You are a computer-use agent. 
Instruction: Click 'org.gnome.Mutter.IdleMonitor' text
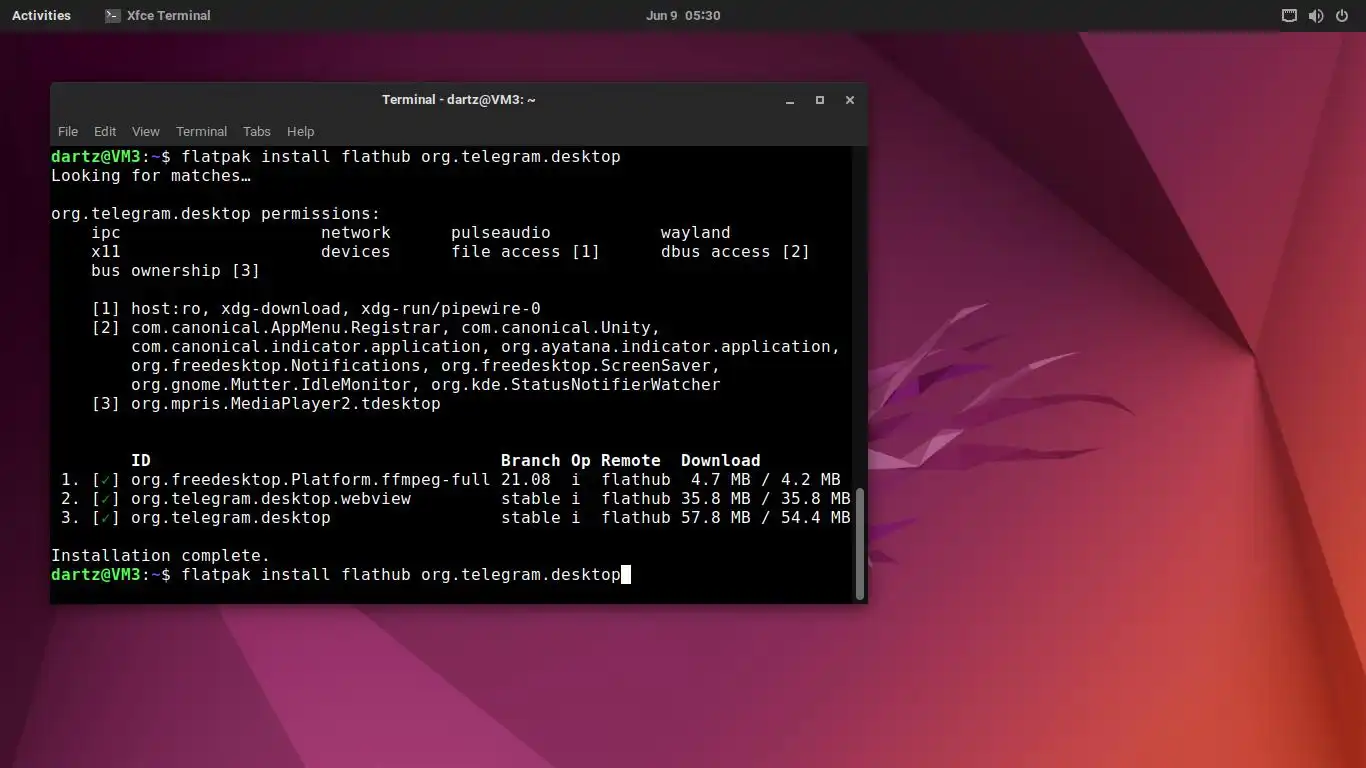pyautogui.click(x=271, y=385)
